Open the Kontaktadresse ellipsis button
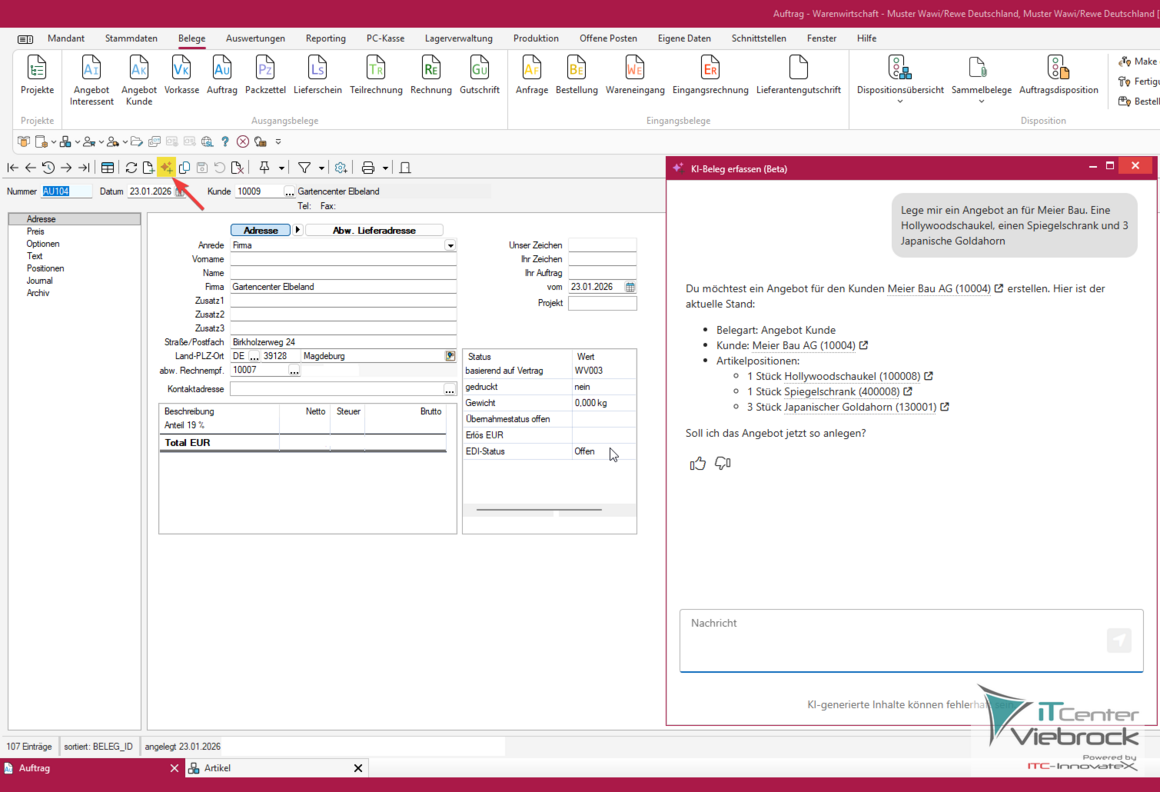Viewport: 1160px width, 792px height. [x=449, y=390]
